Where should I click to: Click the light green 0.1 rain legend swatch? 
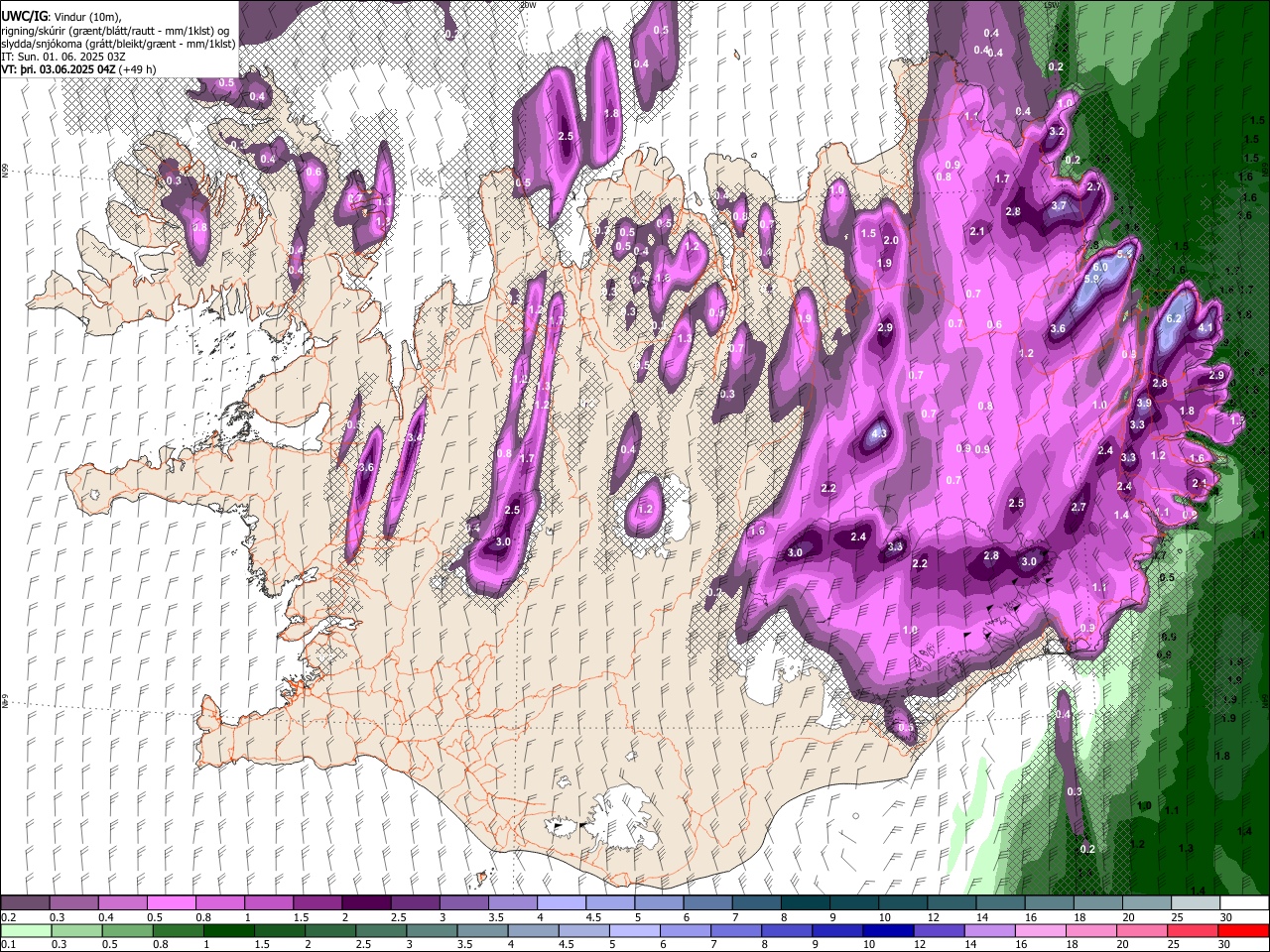(25, 930)
